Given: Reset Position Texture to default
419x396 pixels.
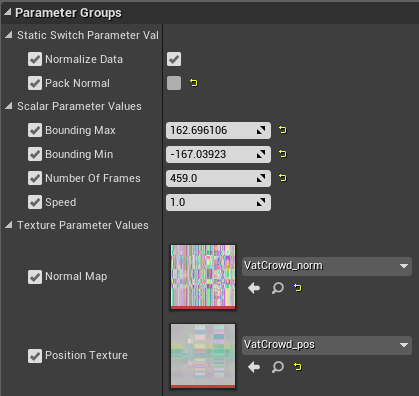Looking at the screenshot, I should 298,367.
